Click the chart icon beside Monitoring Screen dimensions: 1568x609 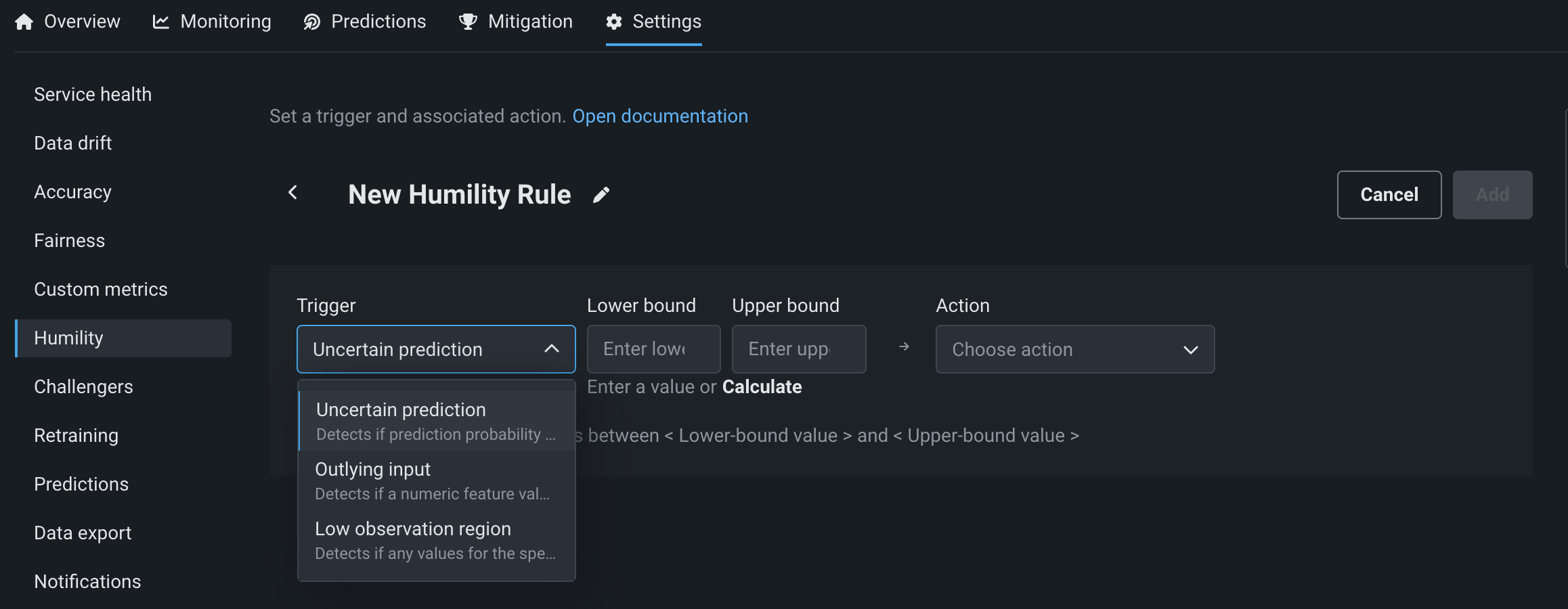click(161, 22)
